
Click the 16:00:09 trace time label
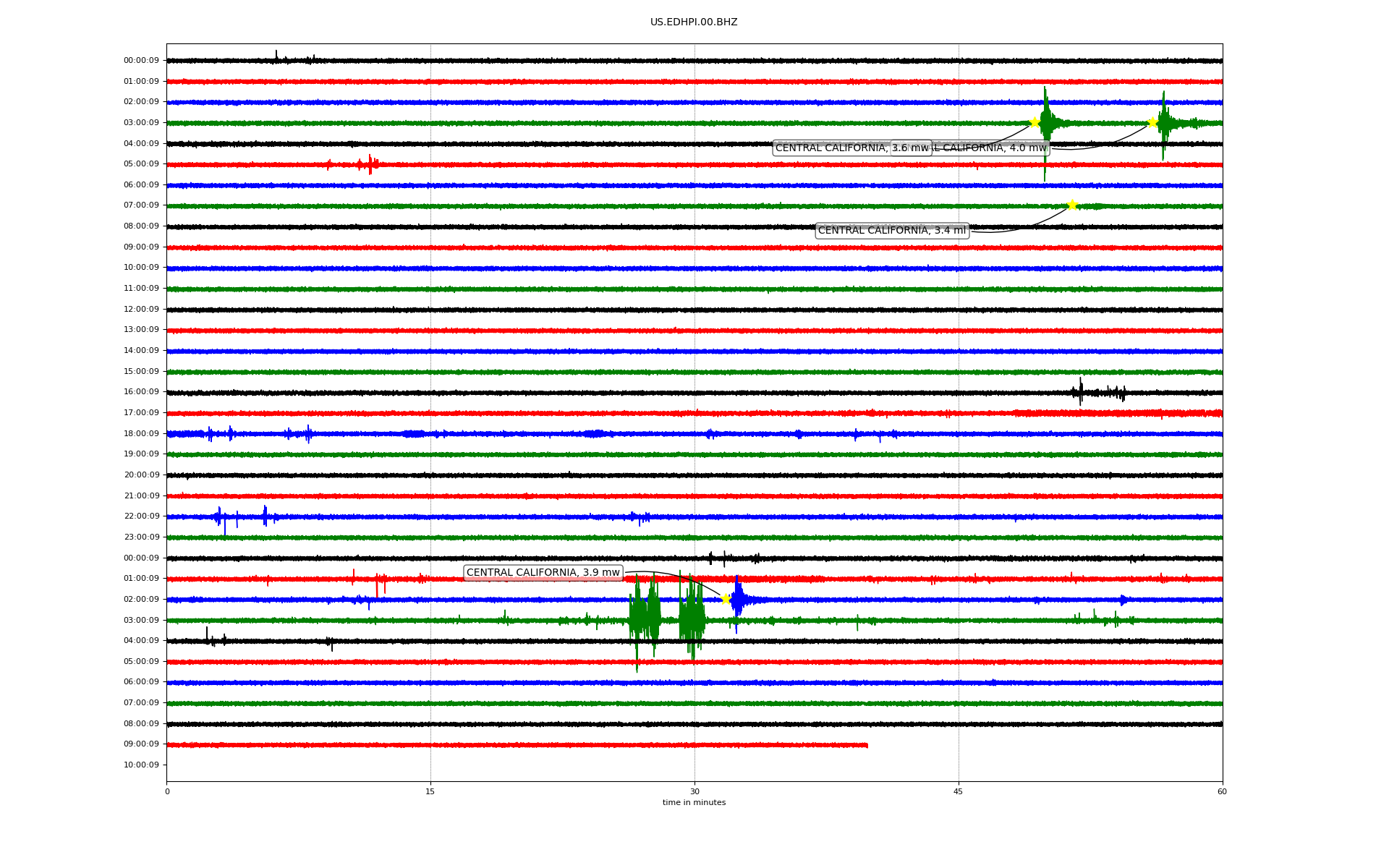pos(141,391)
